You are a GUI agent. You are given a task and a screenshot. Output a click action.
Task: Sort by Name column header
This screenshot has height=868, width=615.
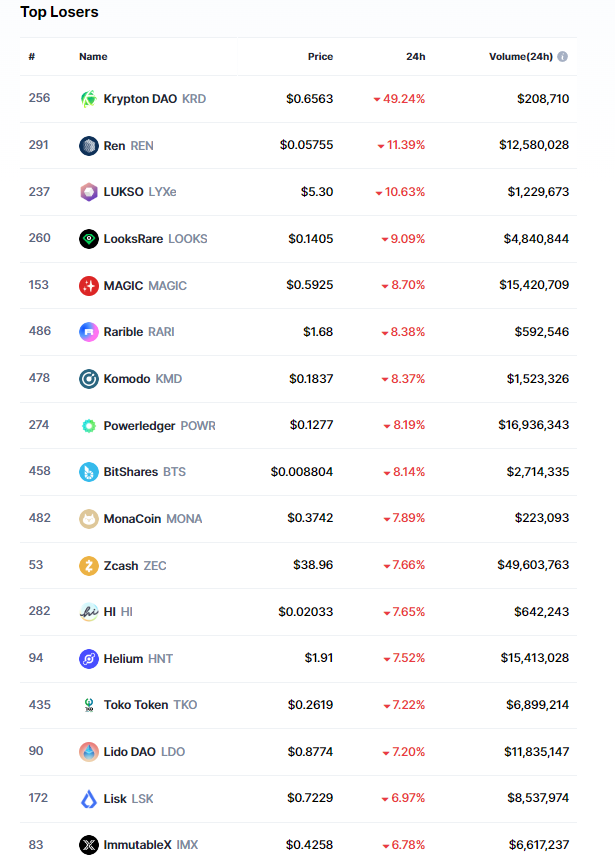click(93, 57)
